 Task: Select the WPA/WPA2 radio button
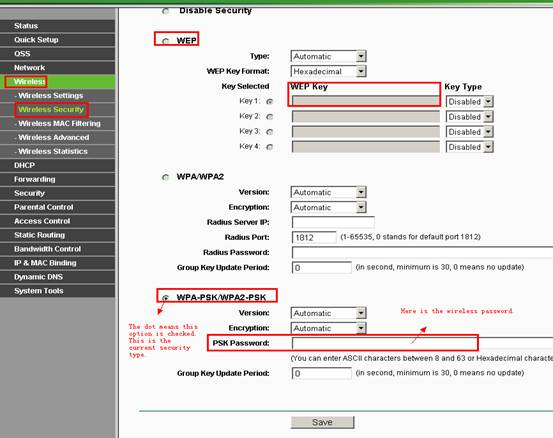pos(165,177)
